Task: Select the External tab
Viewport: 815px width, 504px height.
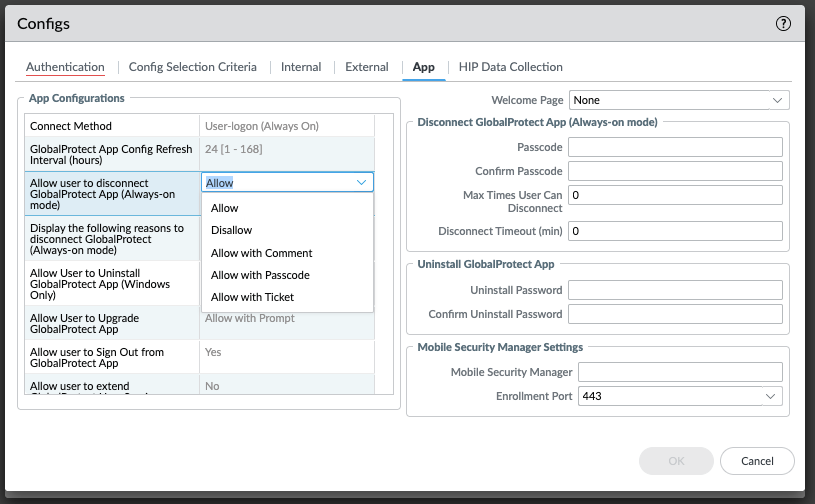Action: 366,67
